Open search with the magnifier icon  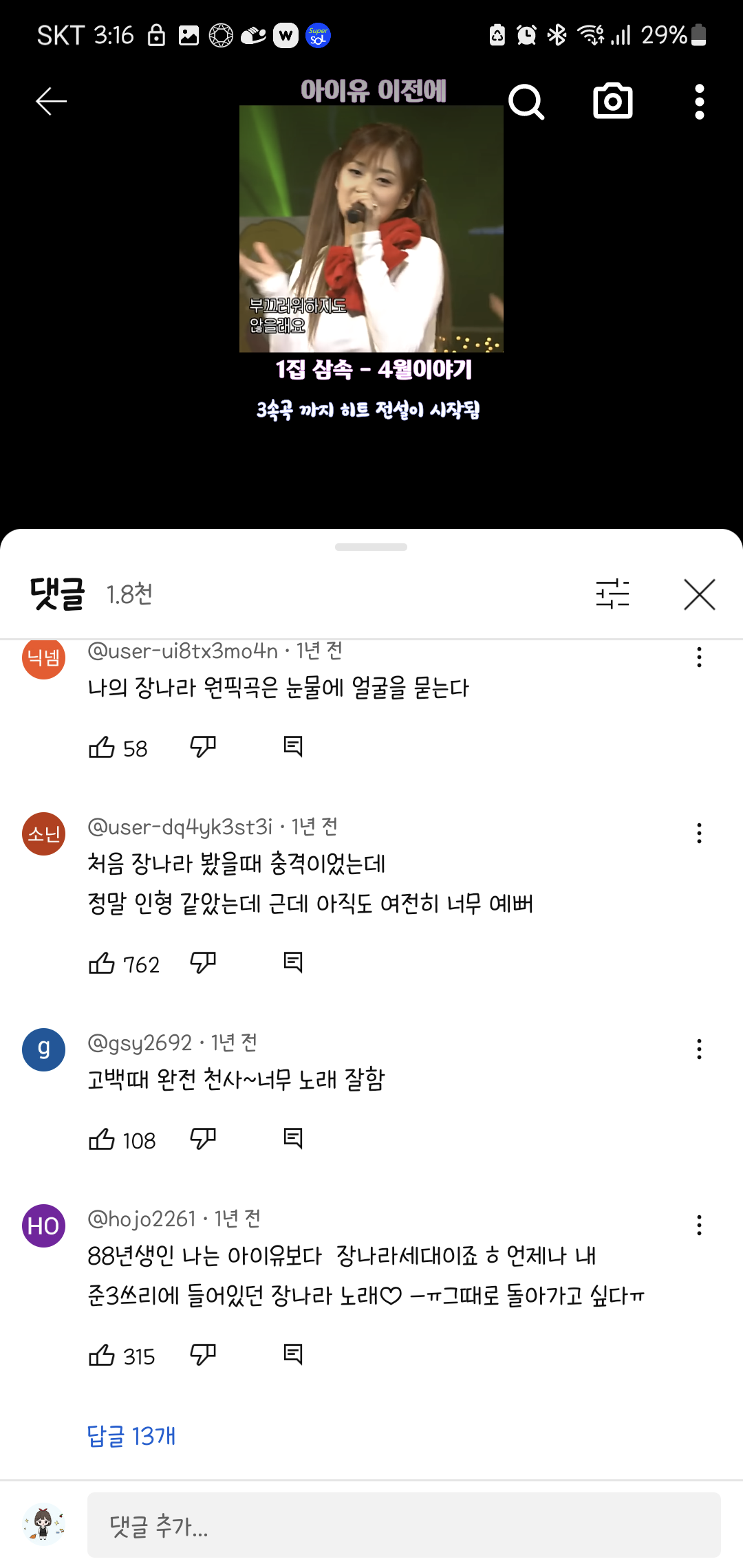coord(526,102)
